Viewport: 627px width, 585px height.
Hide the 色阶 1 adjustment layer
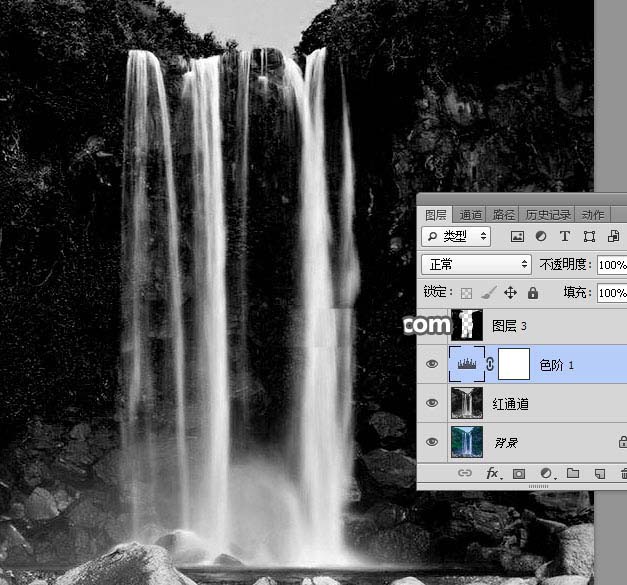pos(432,365)
